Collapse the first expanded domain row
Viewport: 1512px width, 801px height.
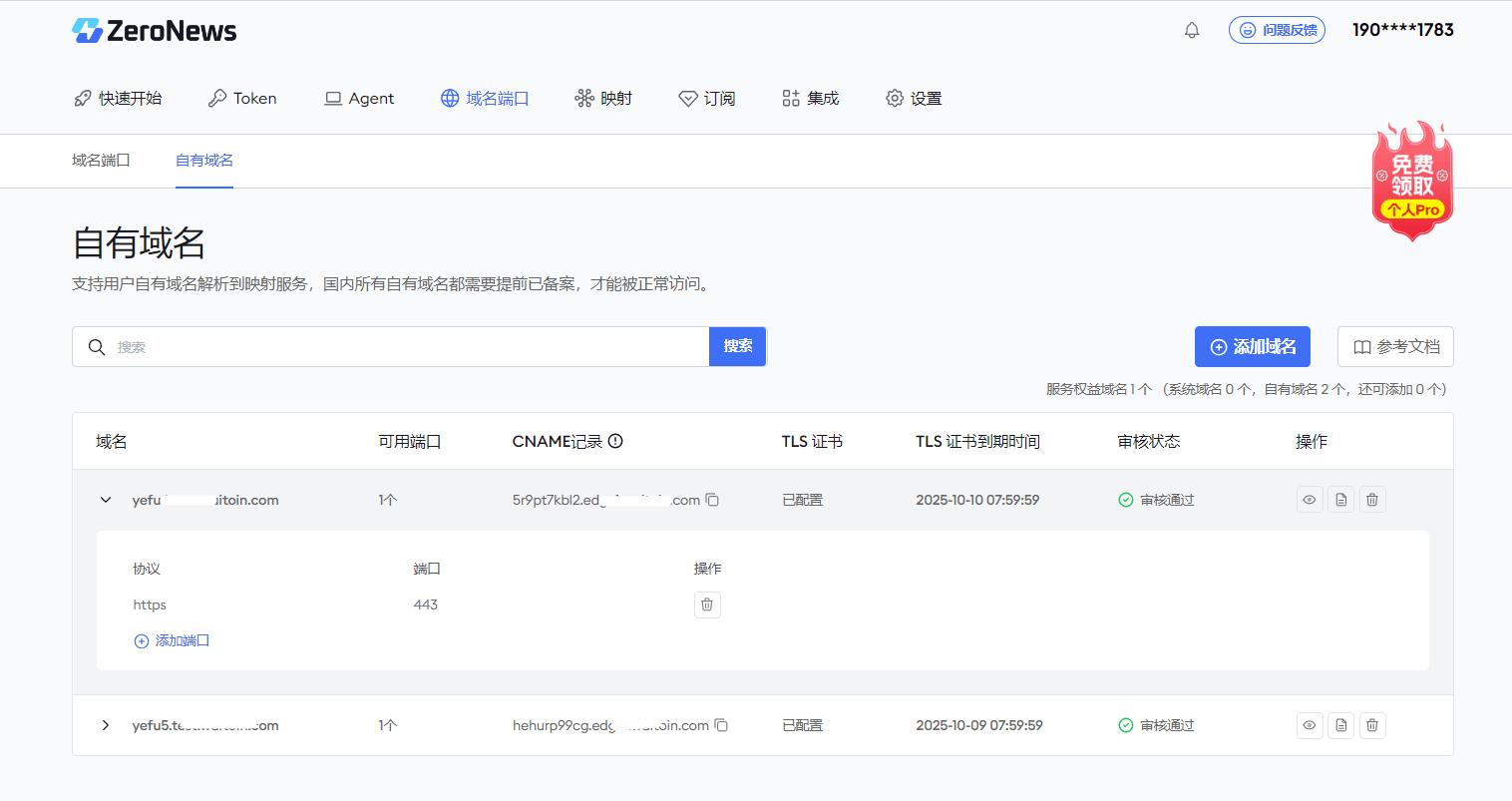106,500
